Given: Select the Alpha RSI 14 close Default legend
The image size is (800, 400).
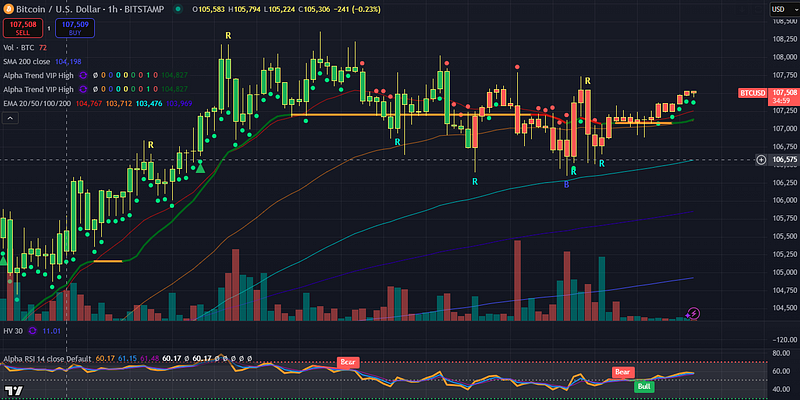Looking at the screenshot, I should coord(47,358).
